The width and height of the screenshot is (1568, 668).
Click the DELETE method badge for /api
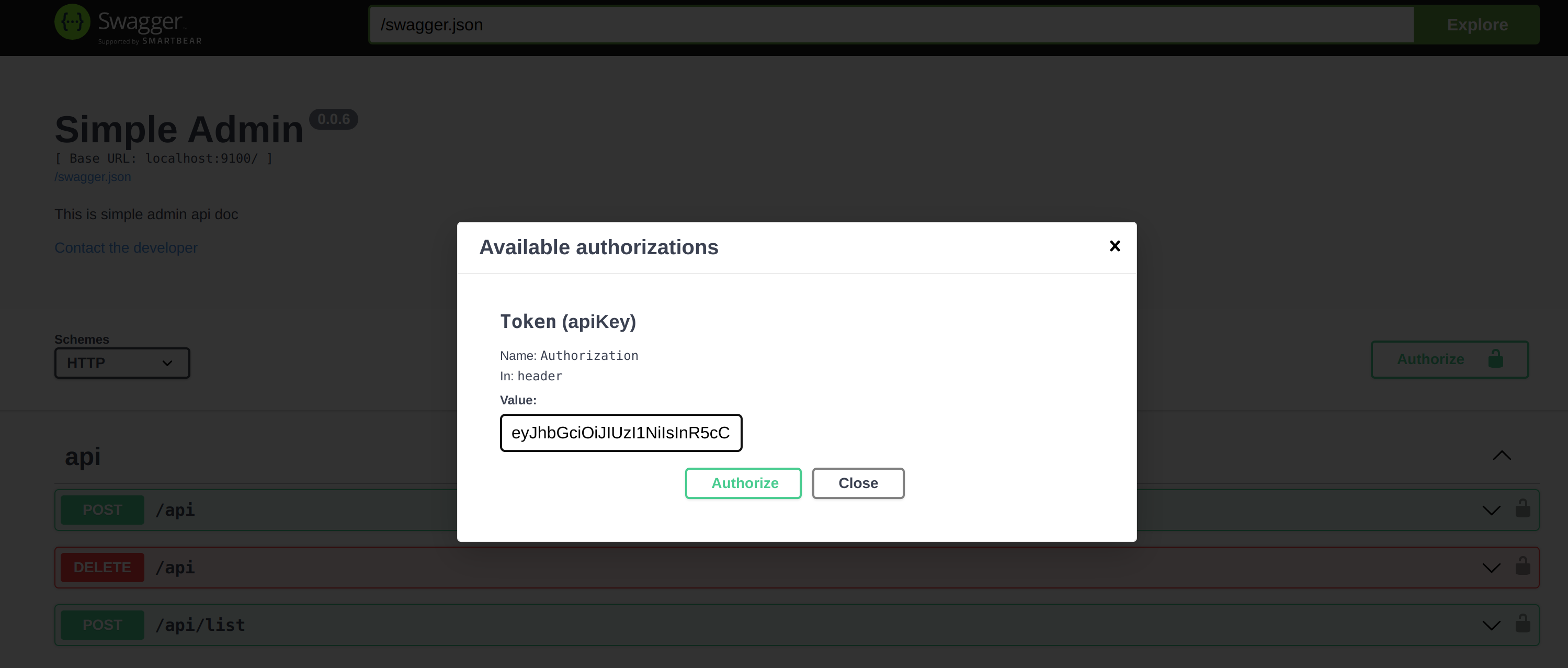pos(103,568)
